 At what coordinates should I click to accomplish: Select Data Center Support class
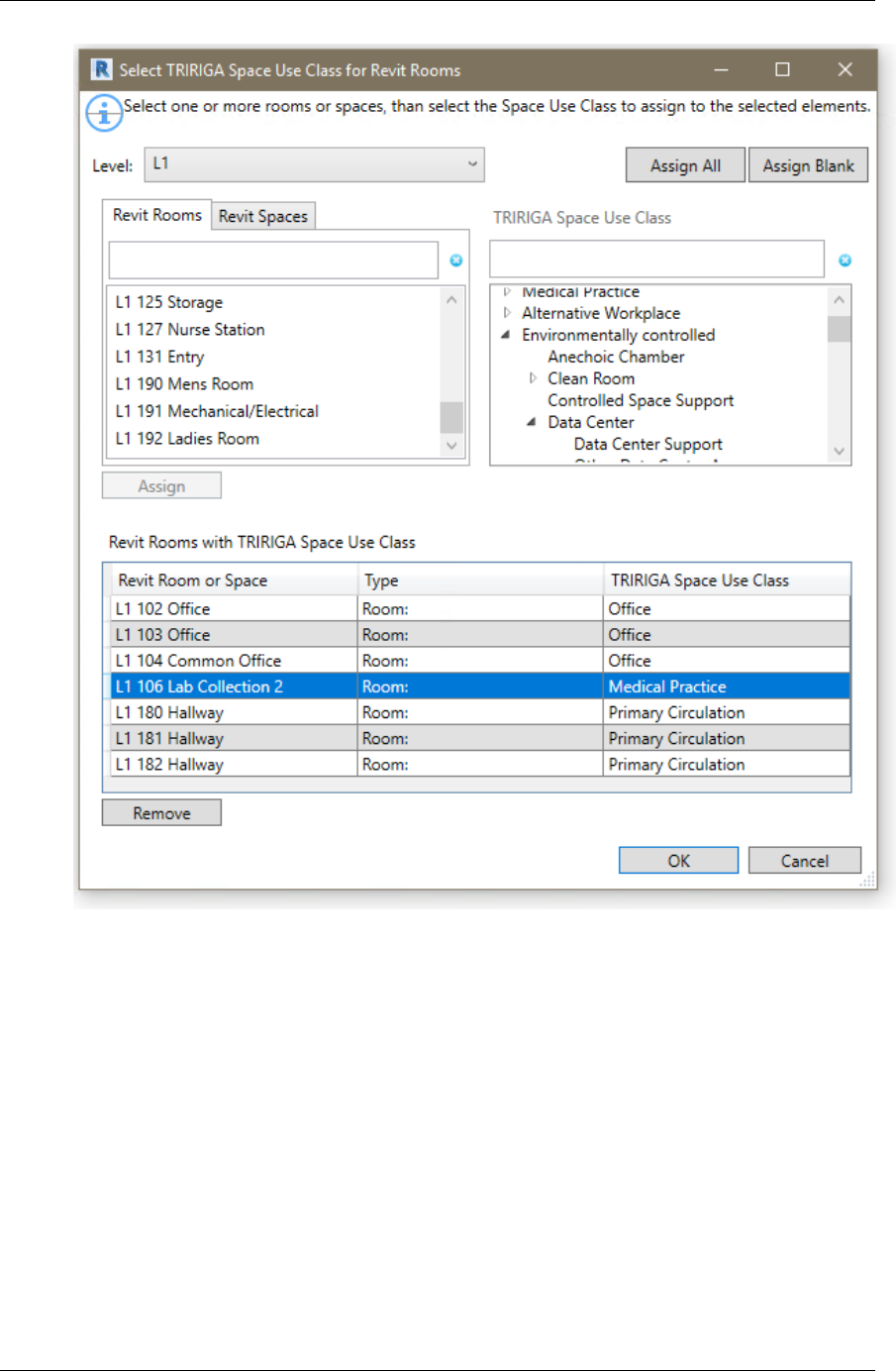pyautogui.click(x=647, y=444)
